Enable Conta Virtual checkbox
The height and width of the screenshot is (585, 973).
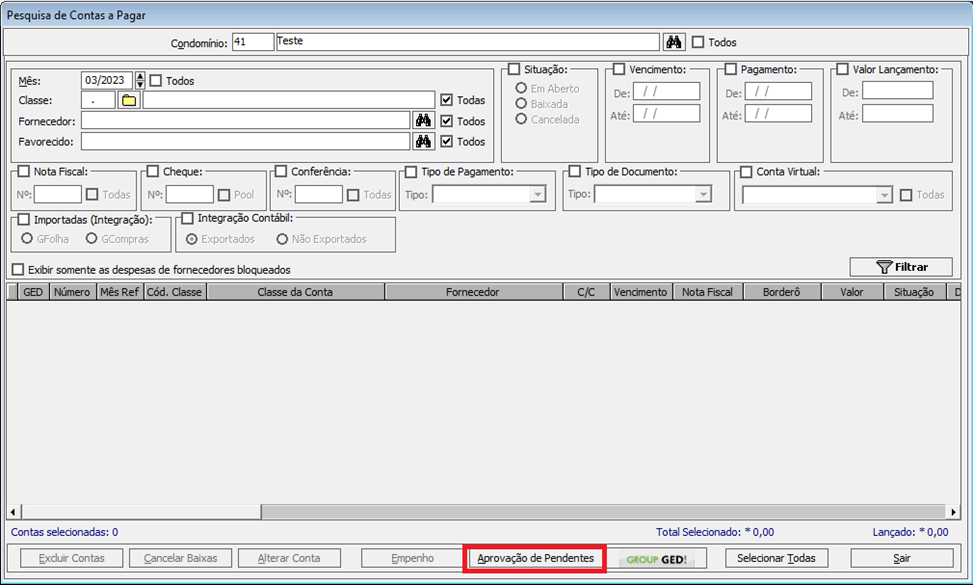point(746,172)
